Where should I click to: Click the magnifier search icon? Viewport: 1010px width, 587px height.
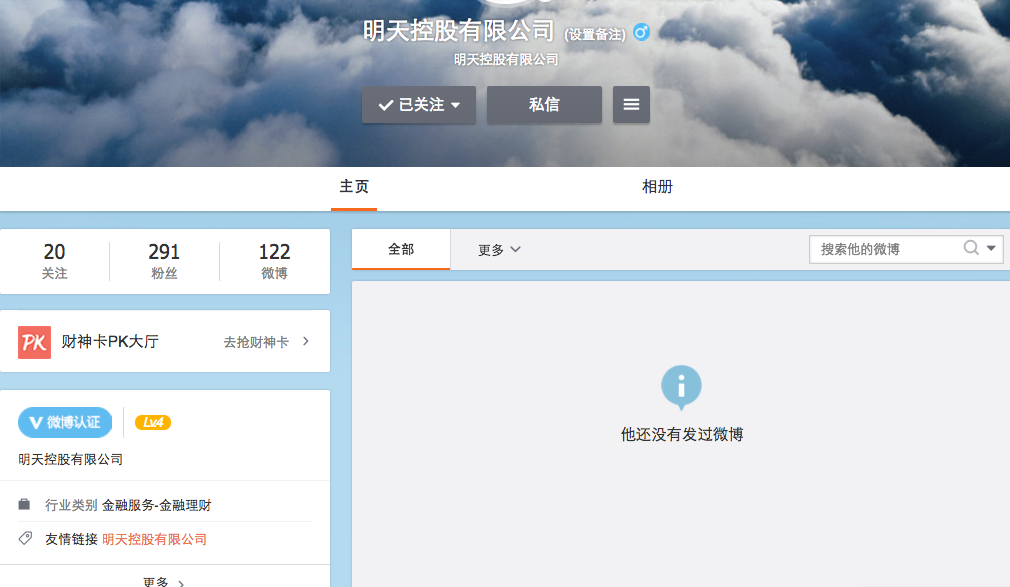[971, 248]
